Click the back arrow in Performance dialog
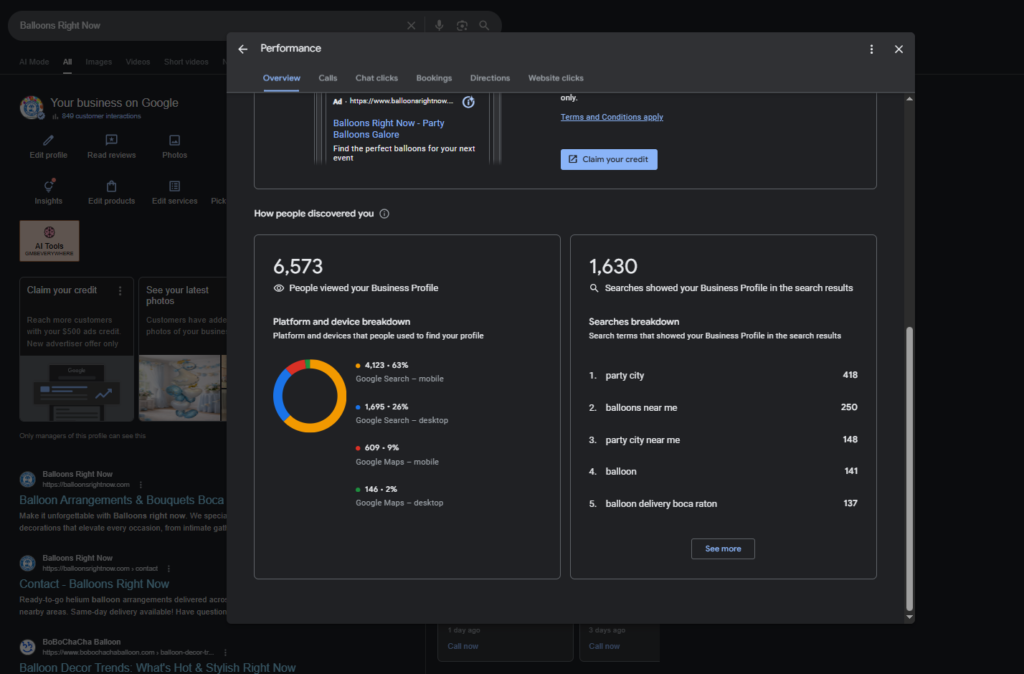 243,48
